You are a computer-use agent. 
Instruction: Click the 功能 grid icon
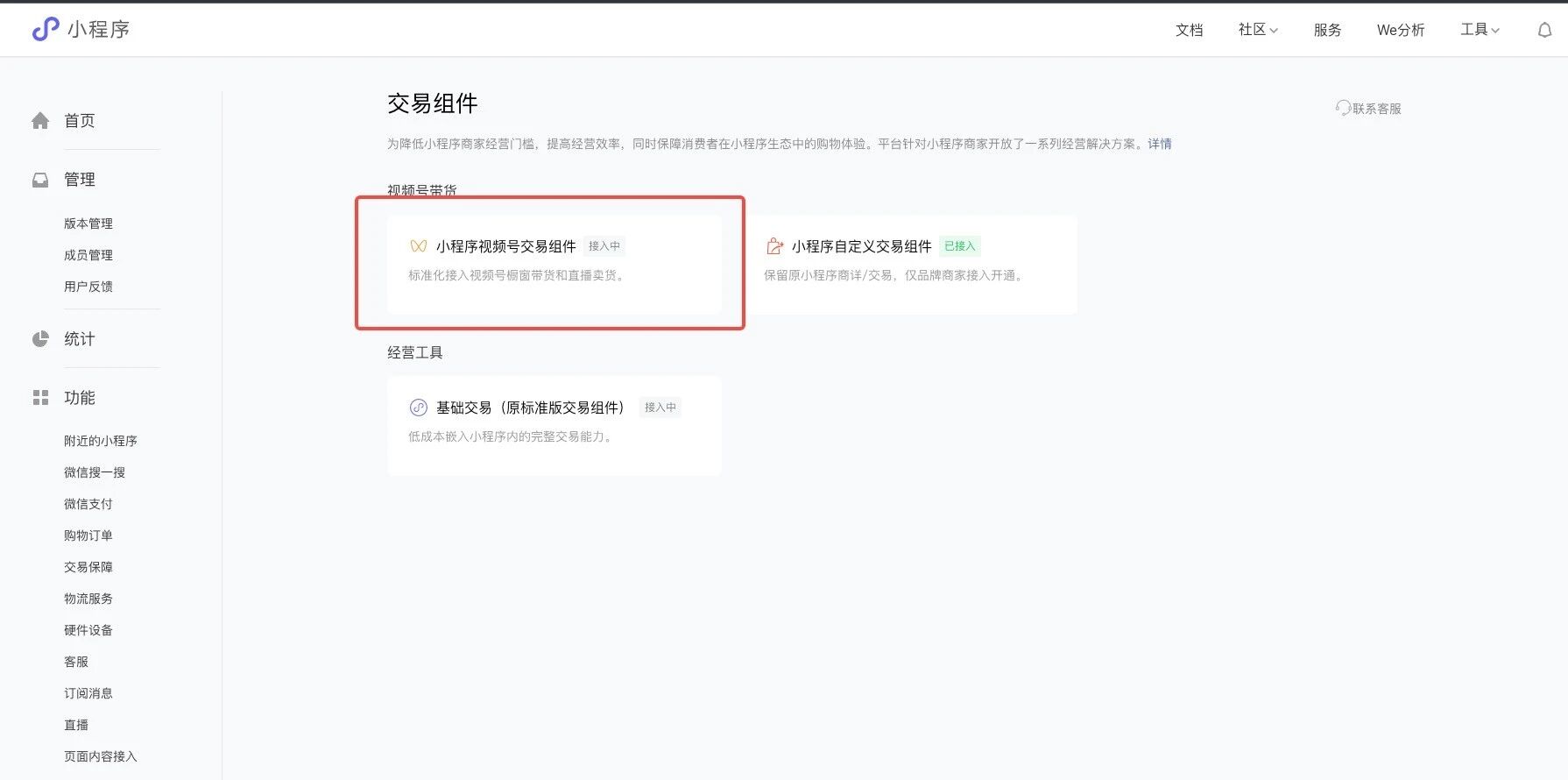point(40,398)
